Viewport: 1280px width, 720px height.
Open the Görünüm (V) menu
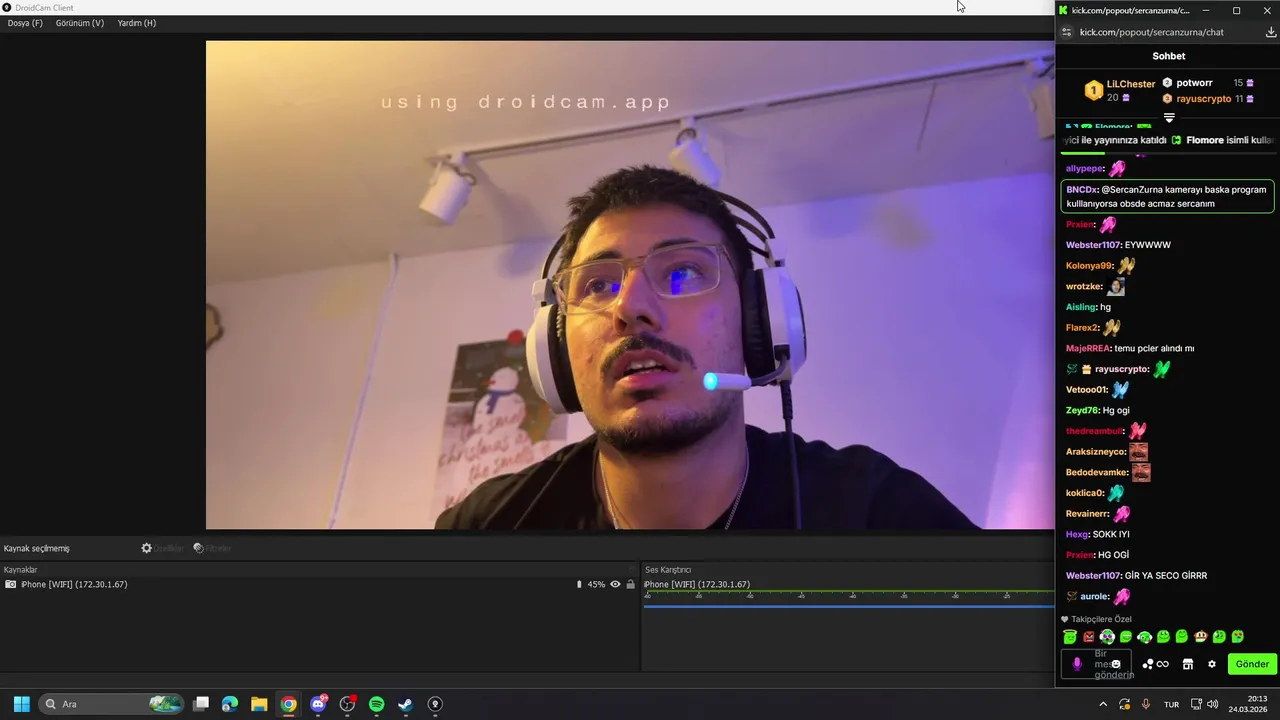tap(80, 23)
